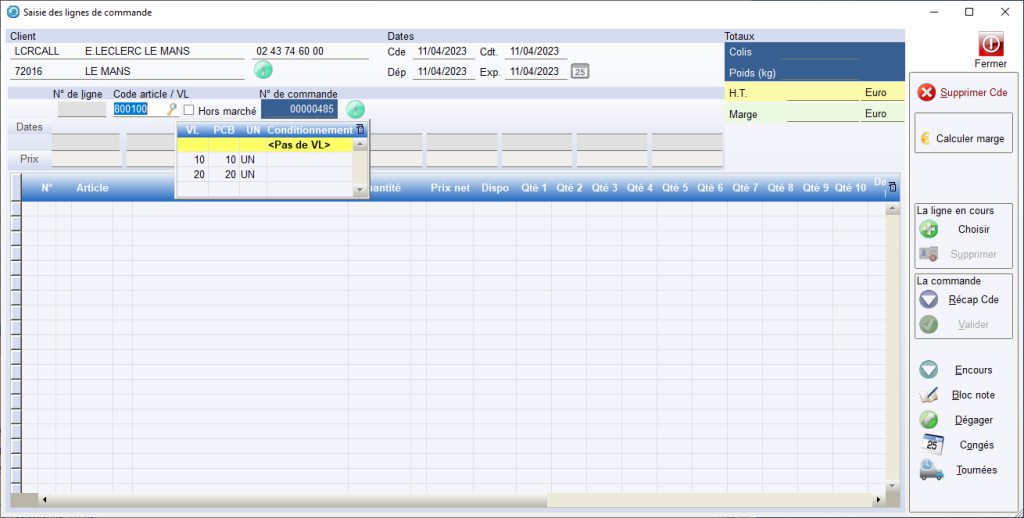Click the Calculer marge button
The width and height of the screenshot is (1024, 518).
click(962, 139)
